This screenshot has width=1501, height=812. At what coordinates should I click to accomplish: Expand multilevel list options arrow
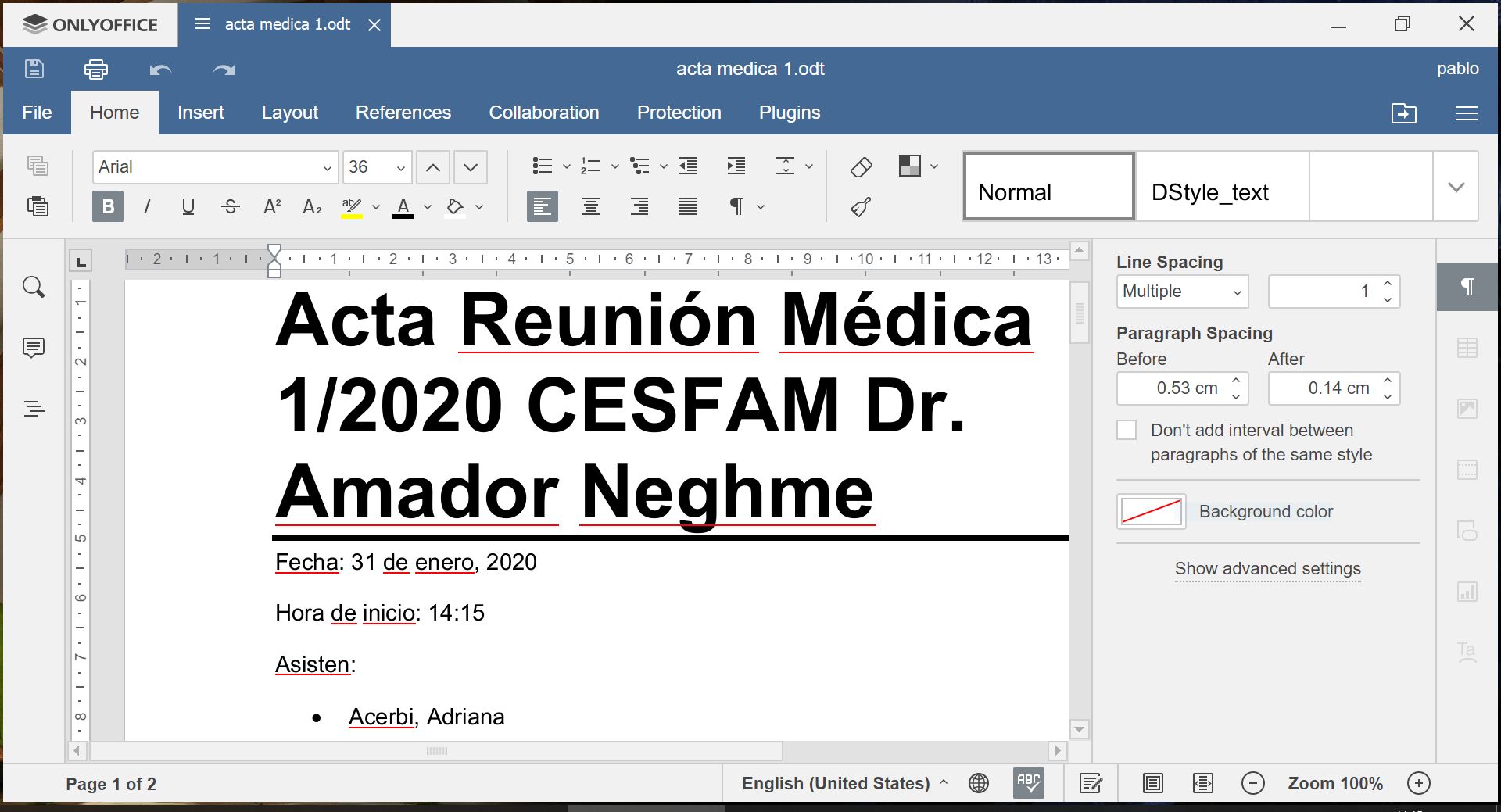coord(664,166)
